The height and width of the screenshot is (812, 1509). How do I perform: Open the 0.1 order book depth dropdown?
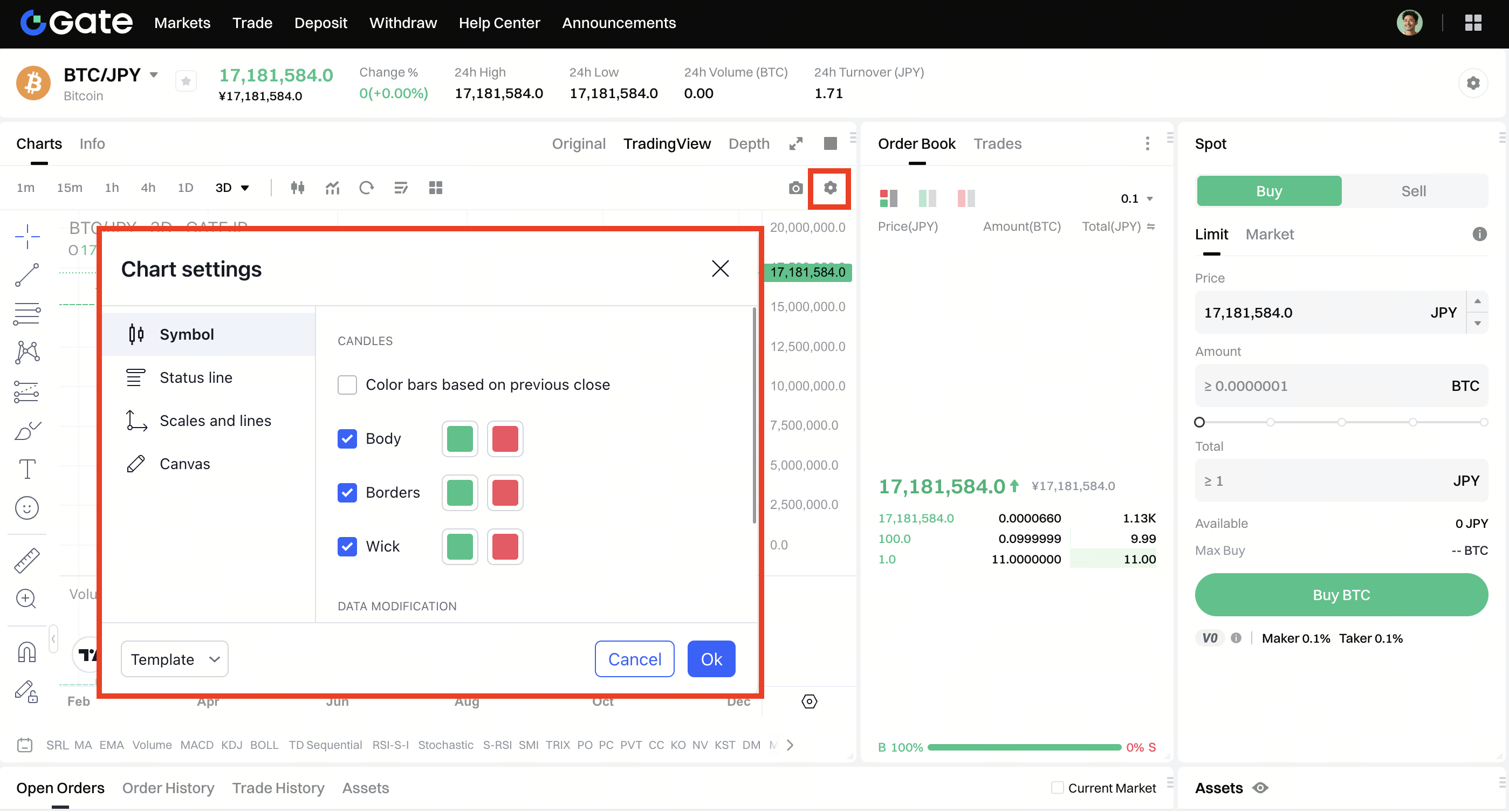(1136, 199)
